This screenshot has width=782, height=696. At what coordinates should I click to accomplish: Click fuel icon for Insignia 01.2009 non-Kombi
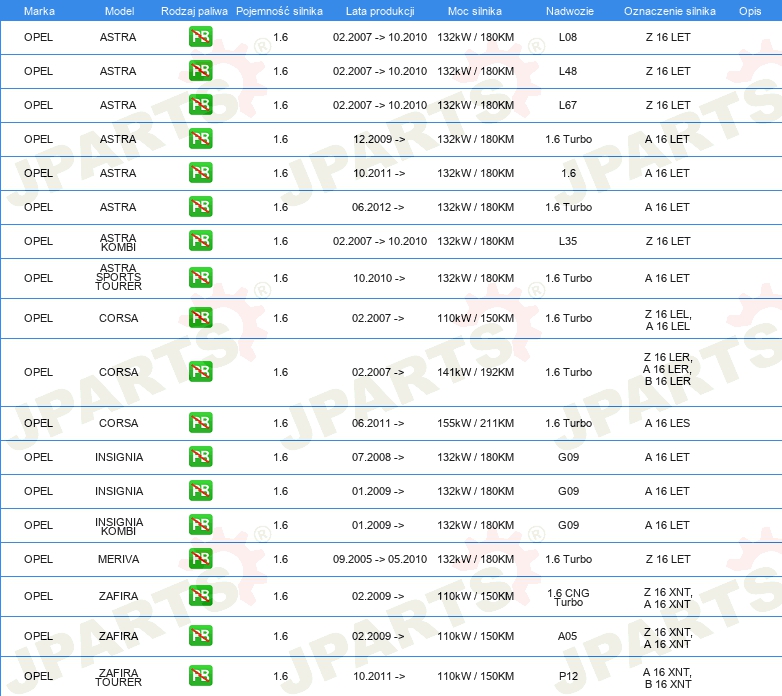click(x=200, y=490)
